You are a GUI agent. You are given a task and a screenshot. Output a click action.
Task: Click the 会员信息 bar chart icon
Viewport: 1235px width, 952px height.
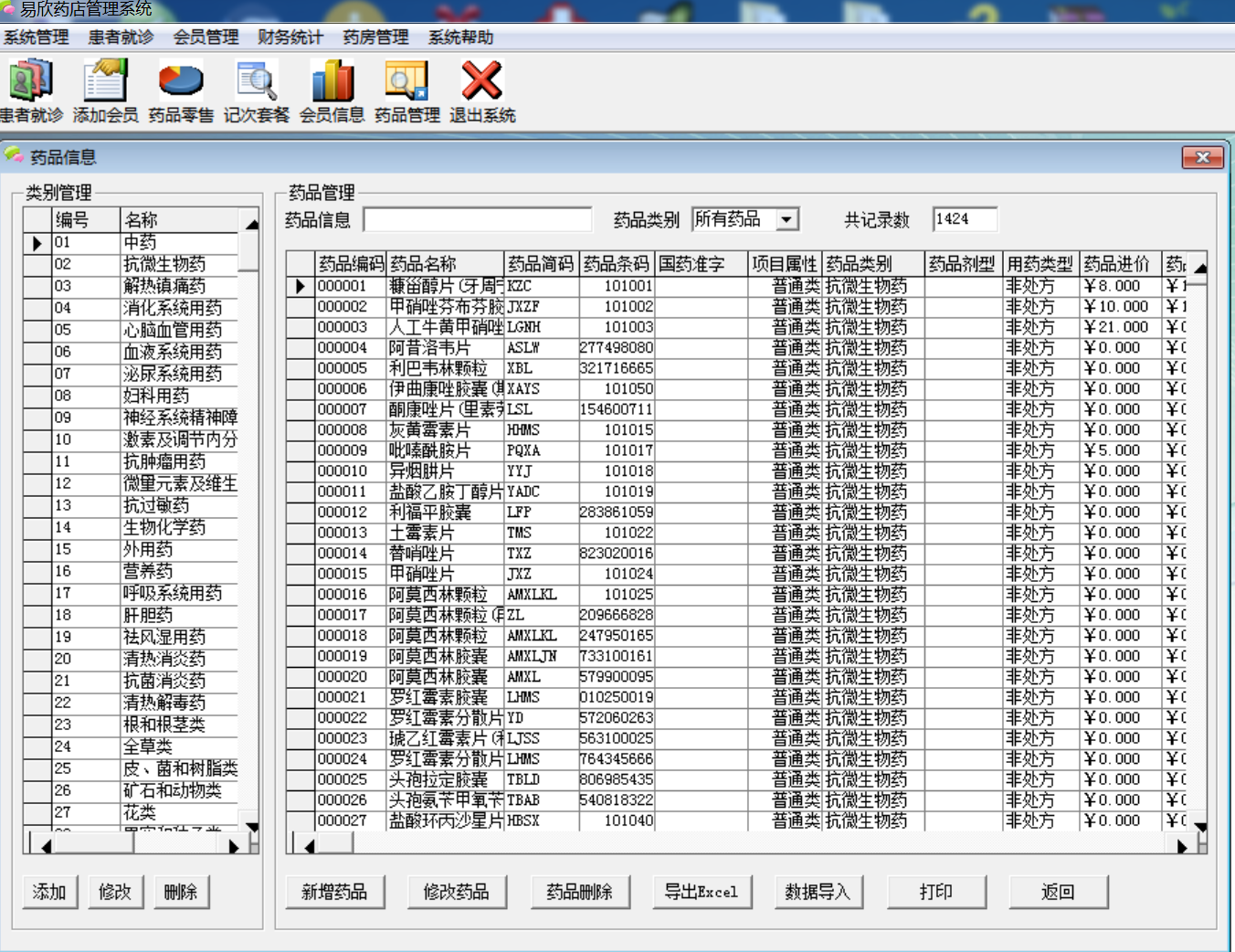(x=332, y=81)
